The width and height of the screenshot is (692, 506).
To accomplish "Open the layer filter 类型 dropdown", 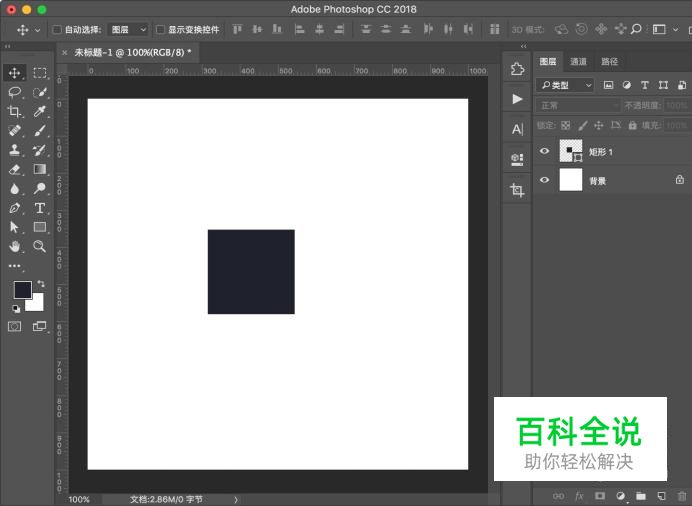I will 565,86.
